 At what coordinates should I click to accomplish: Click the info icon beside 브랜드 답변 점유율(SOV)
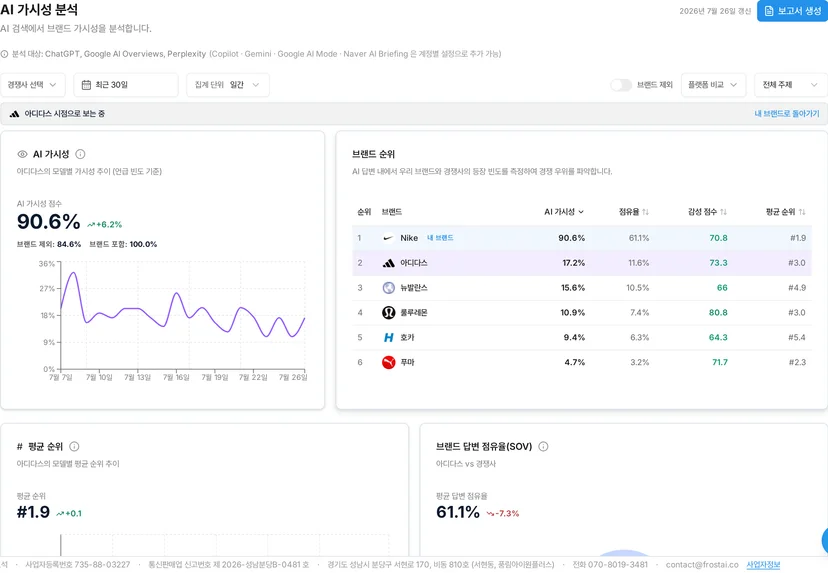tap(543, 447)
